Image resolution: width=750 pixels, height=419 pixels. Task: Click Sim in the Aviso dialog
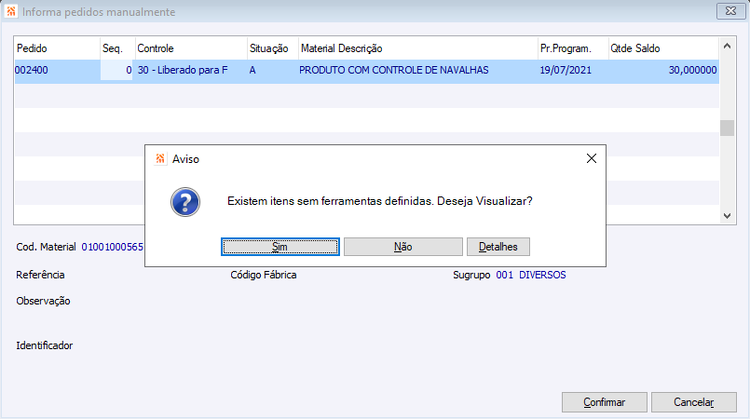coord(280,247)
